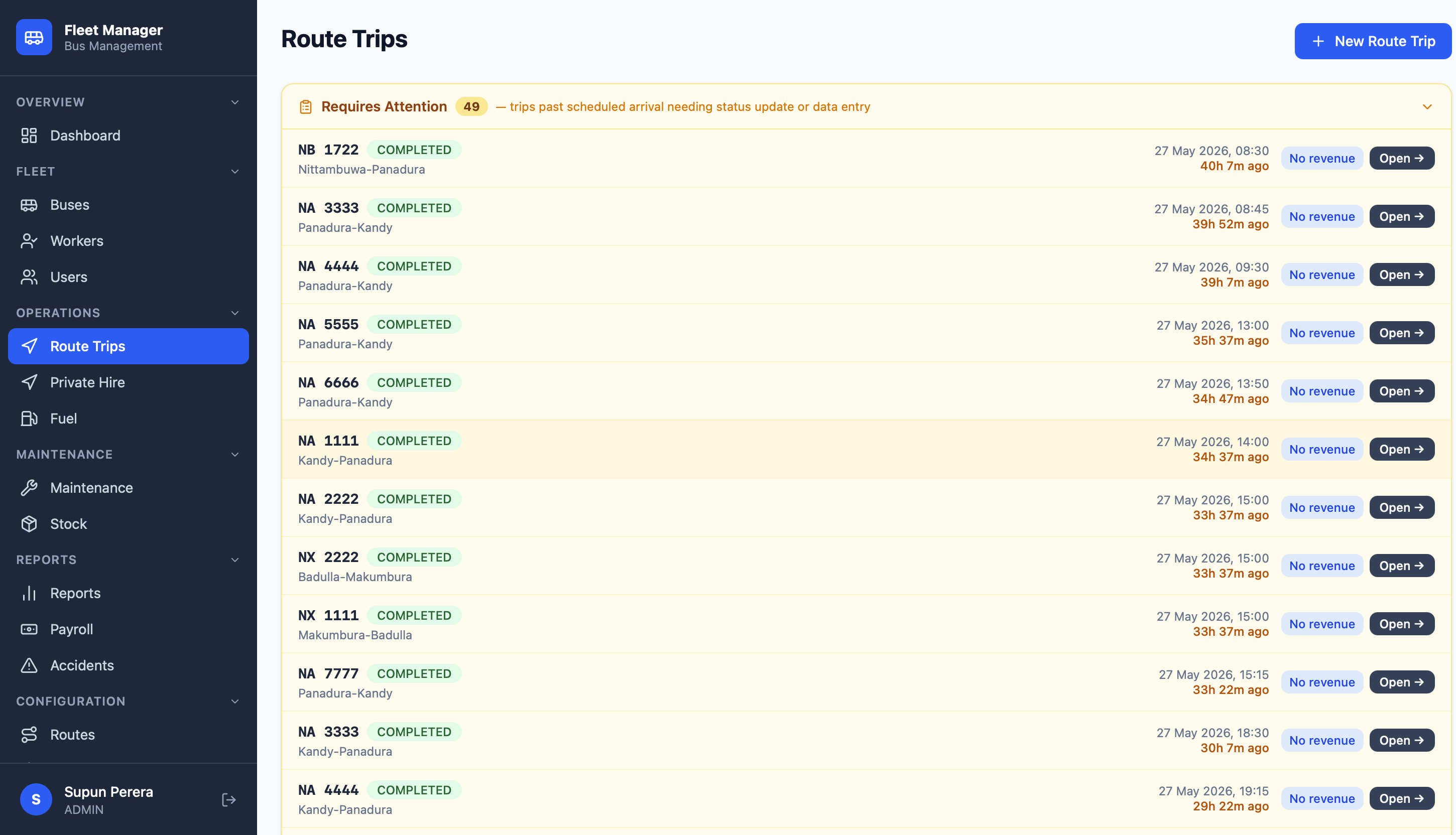1456x835 pixels.
Task: Click the Reports bar chart icon
Action: pos(29,594)
